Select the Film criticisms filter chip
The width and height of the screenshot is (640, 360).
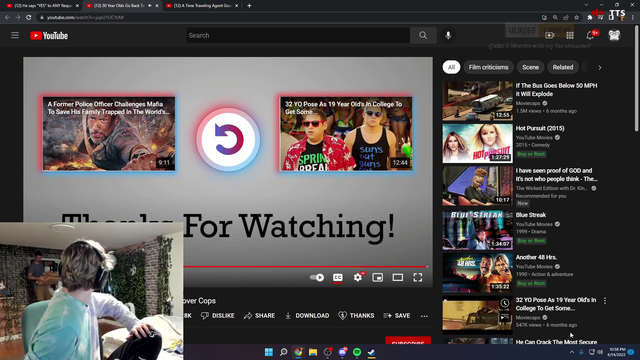point(488,67)
